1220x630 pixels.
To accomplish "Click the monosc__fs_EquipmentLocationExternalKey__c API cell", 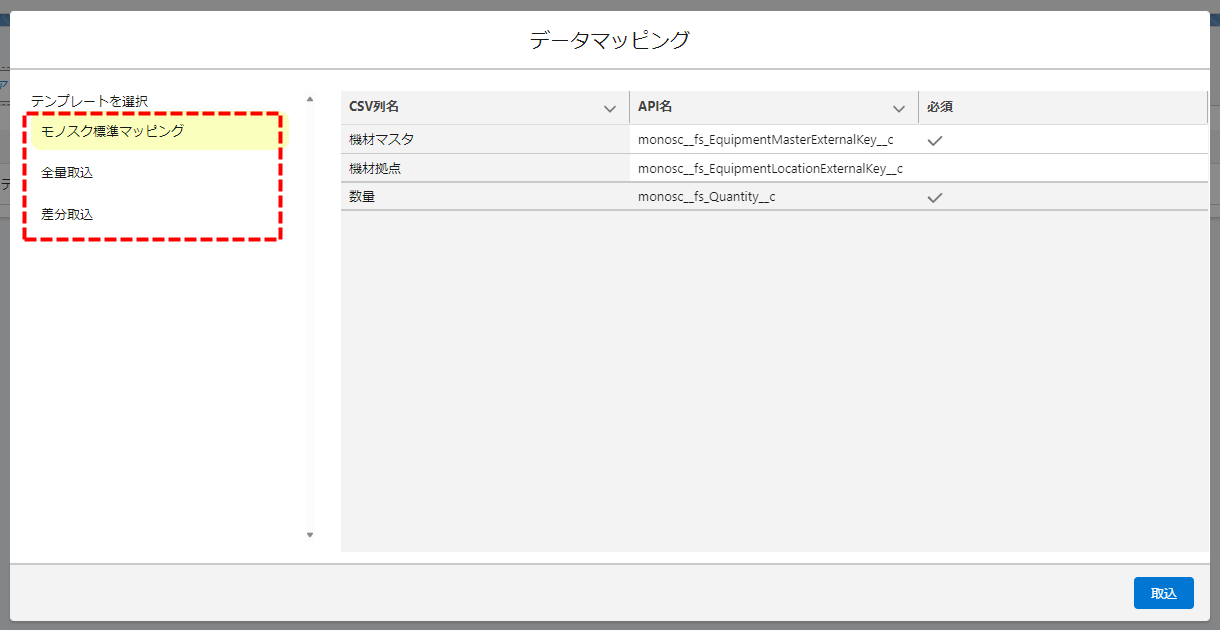I will [770, 169].
